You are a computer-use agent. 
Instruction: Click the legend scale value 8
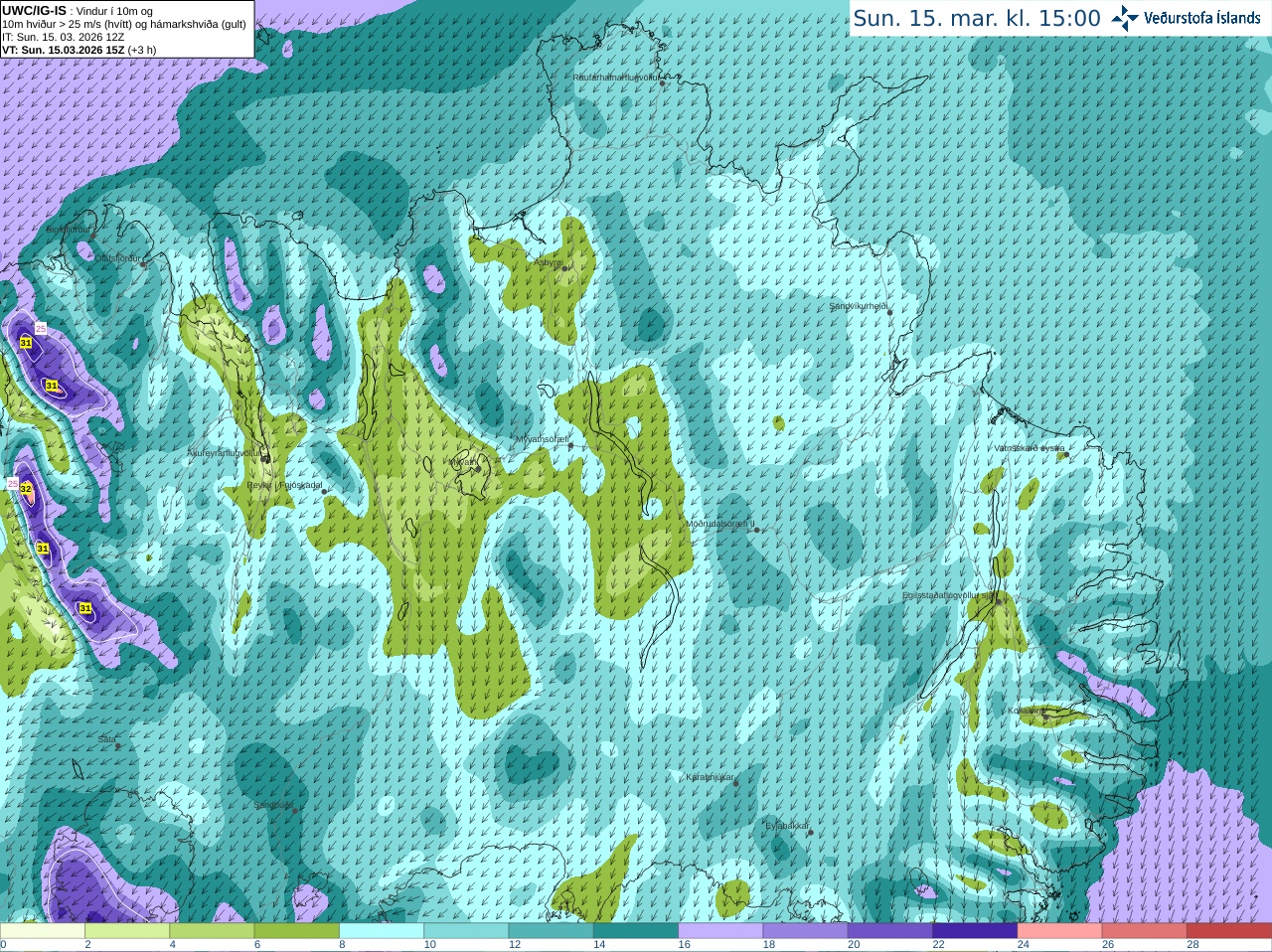[x=343, y=945]
